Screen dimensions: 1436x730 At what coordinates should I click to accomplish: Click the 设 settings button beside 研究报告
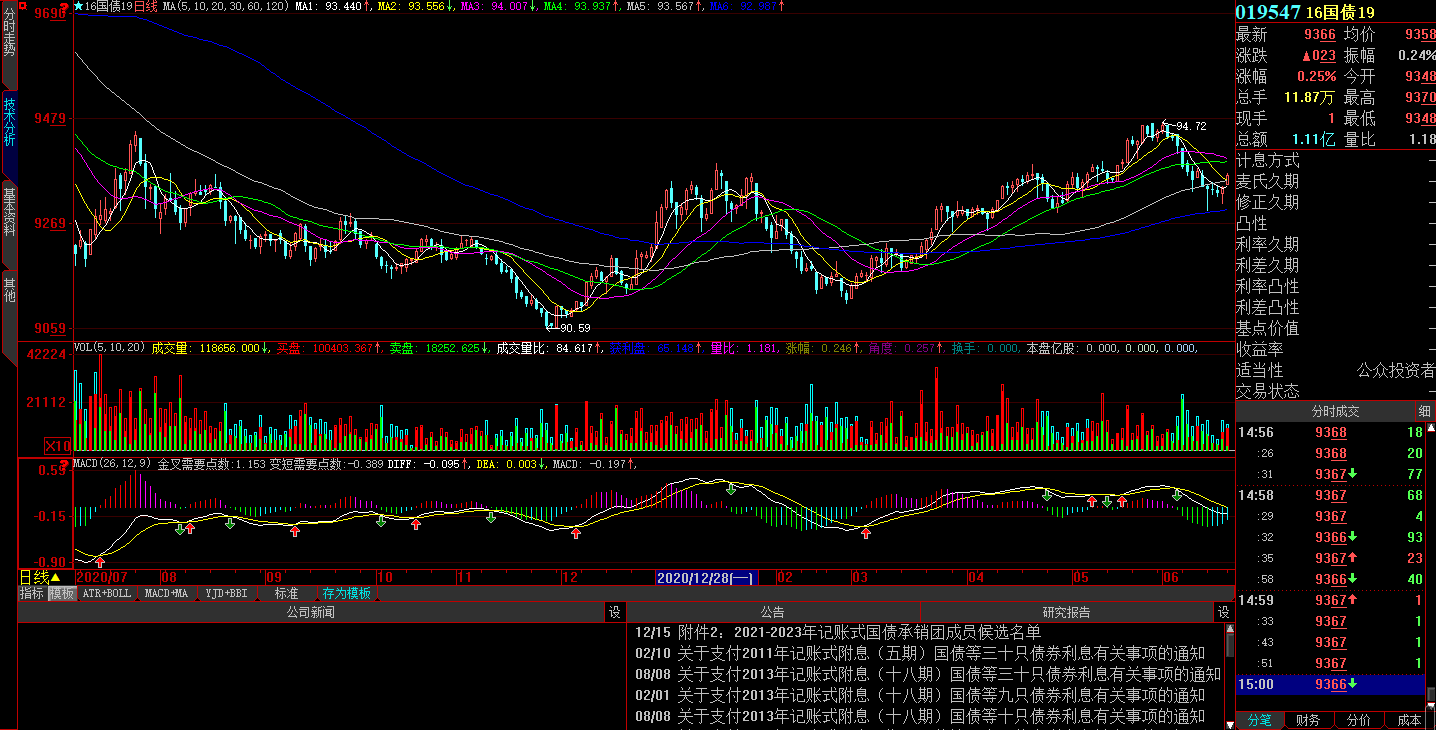point(1223,612)
